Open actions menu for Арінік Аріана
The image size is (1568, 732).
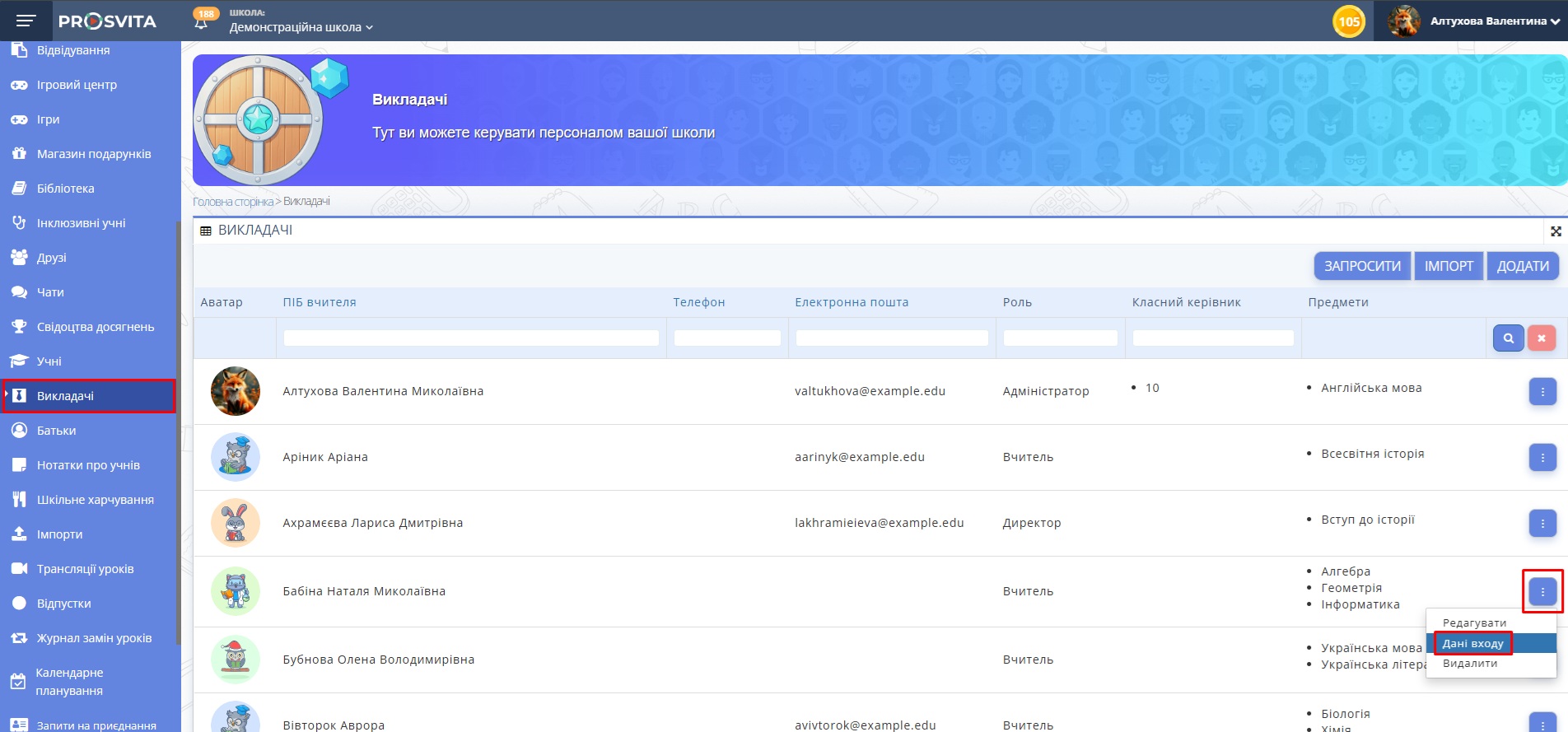click(1542, 457)
